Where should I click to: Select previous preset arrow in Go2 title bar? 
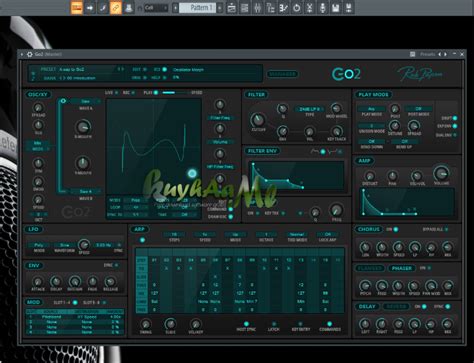(440, 54)
